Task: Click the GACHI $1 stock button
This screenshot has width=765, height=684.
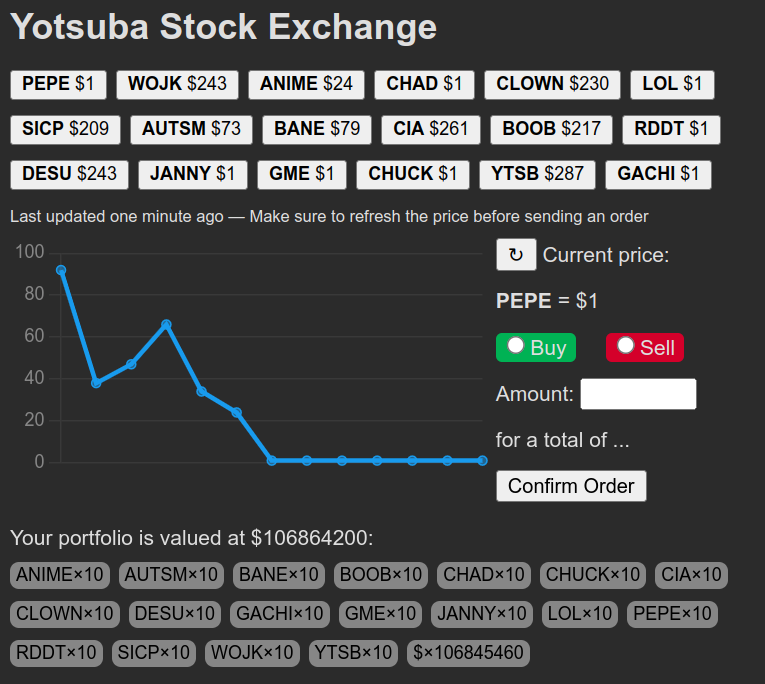Action: pos(658,174)
